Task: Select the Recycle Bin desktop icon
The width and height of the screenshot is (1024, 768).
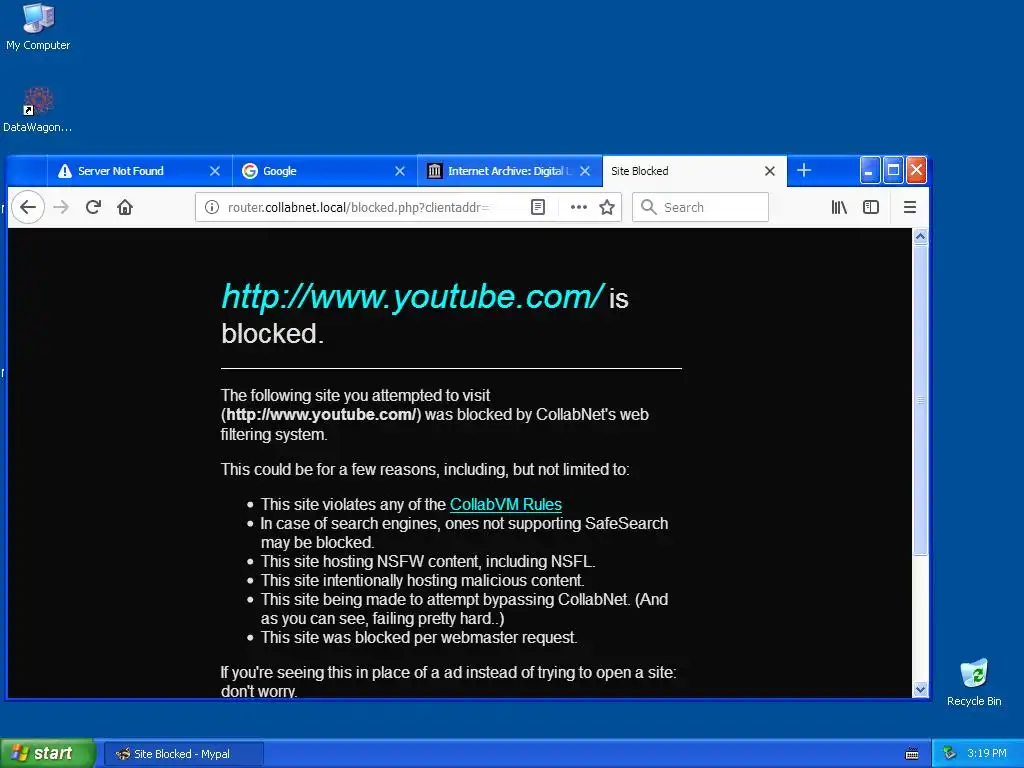Action: [x=974, y=683]
